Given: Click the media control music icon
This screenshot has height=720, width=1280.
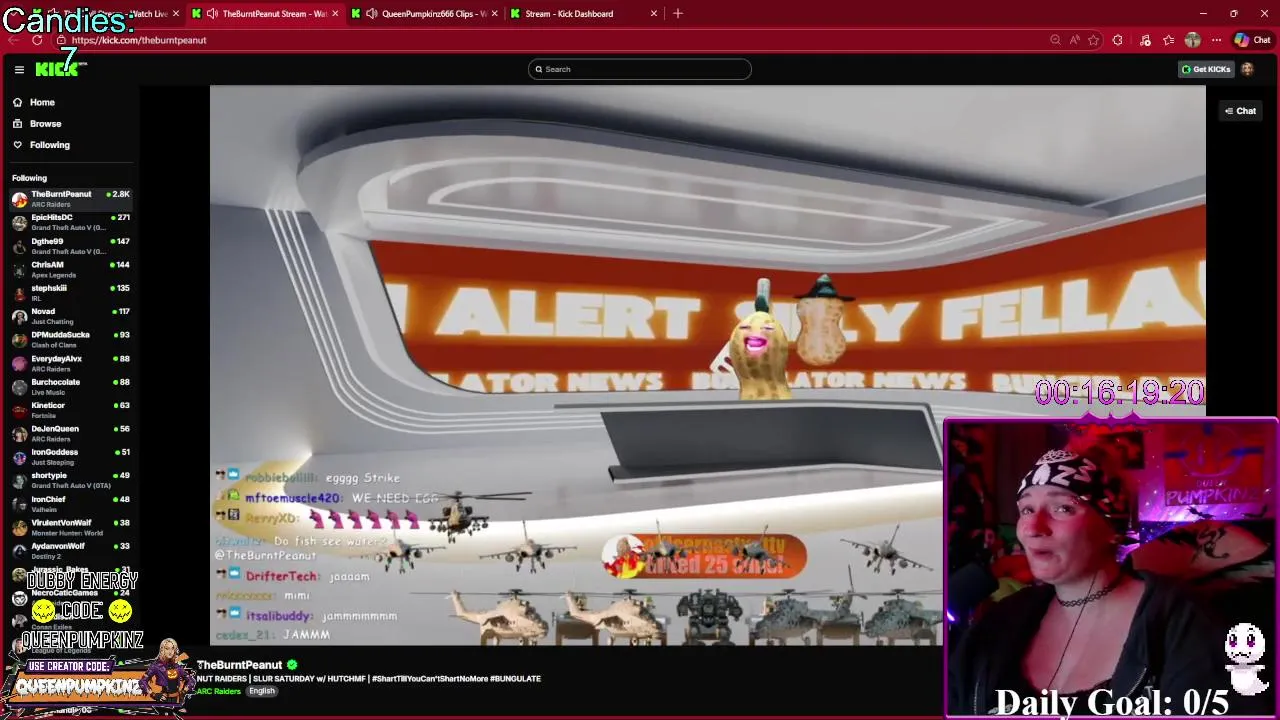Looking at the screenshot, I should 1145,40.
